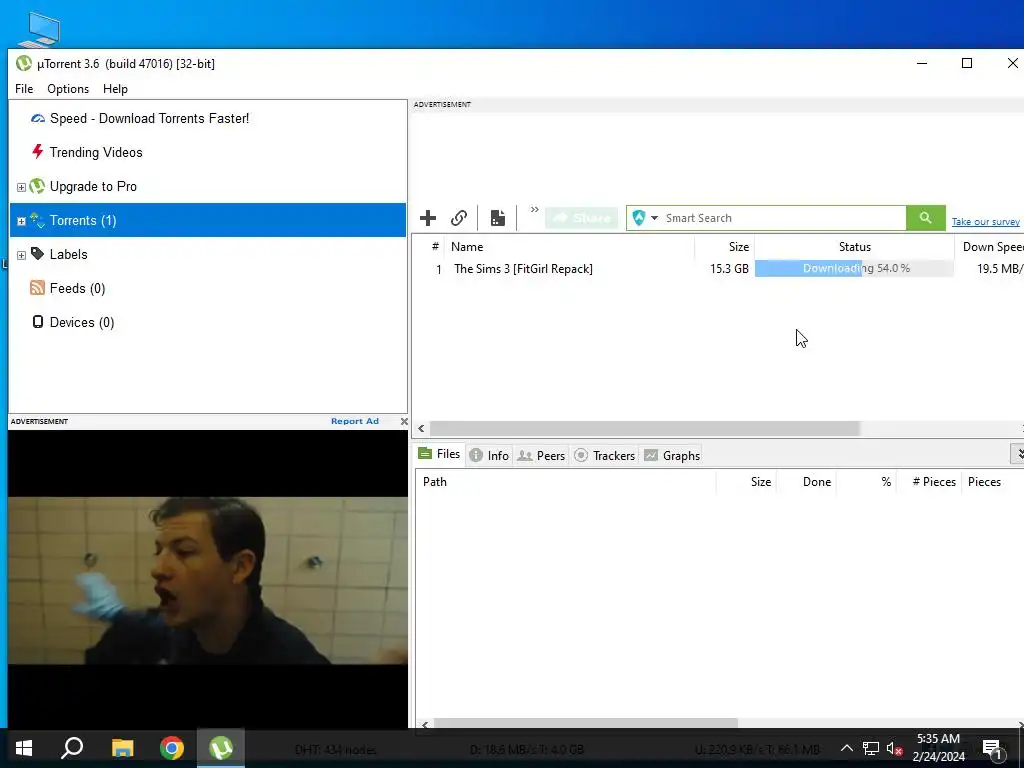Show hidden system tray icons
Screen dimensions: 1024x768
click(846, 748)
